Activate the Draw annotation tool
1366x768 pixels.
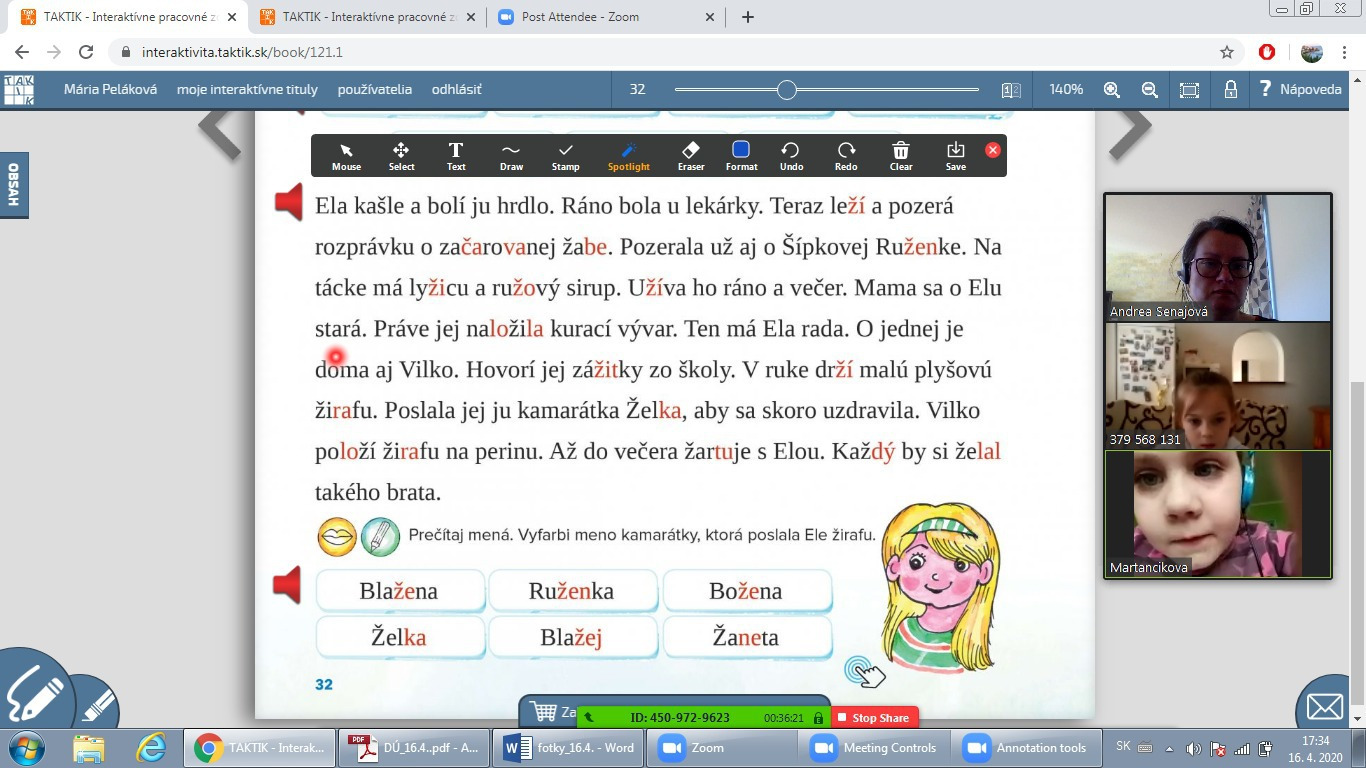coord(511,155)
